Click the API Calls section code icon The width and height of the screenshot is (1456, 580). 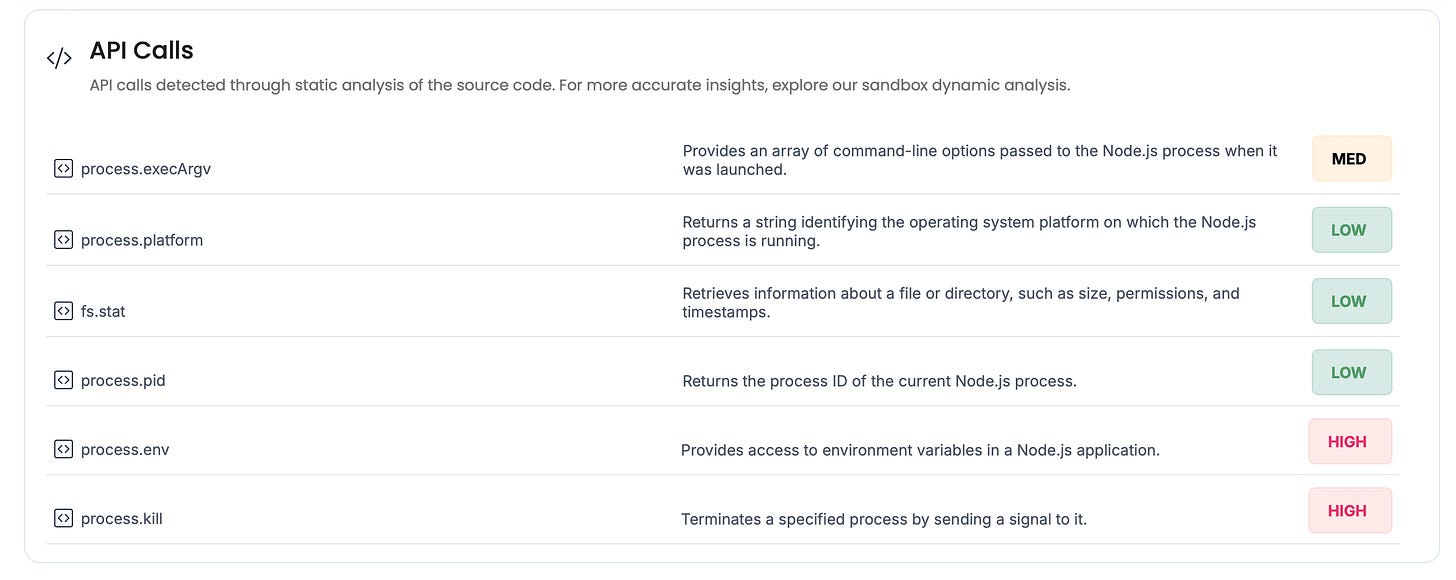[x=59, y=58]
